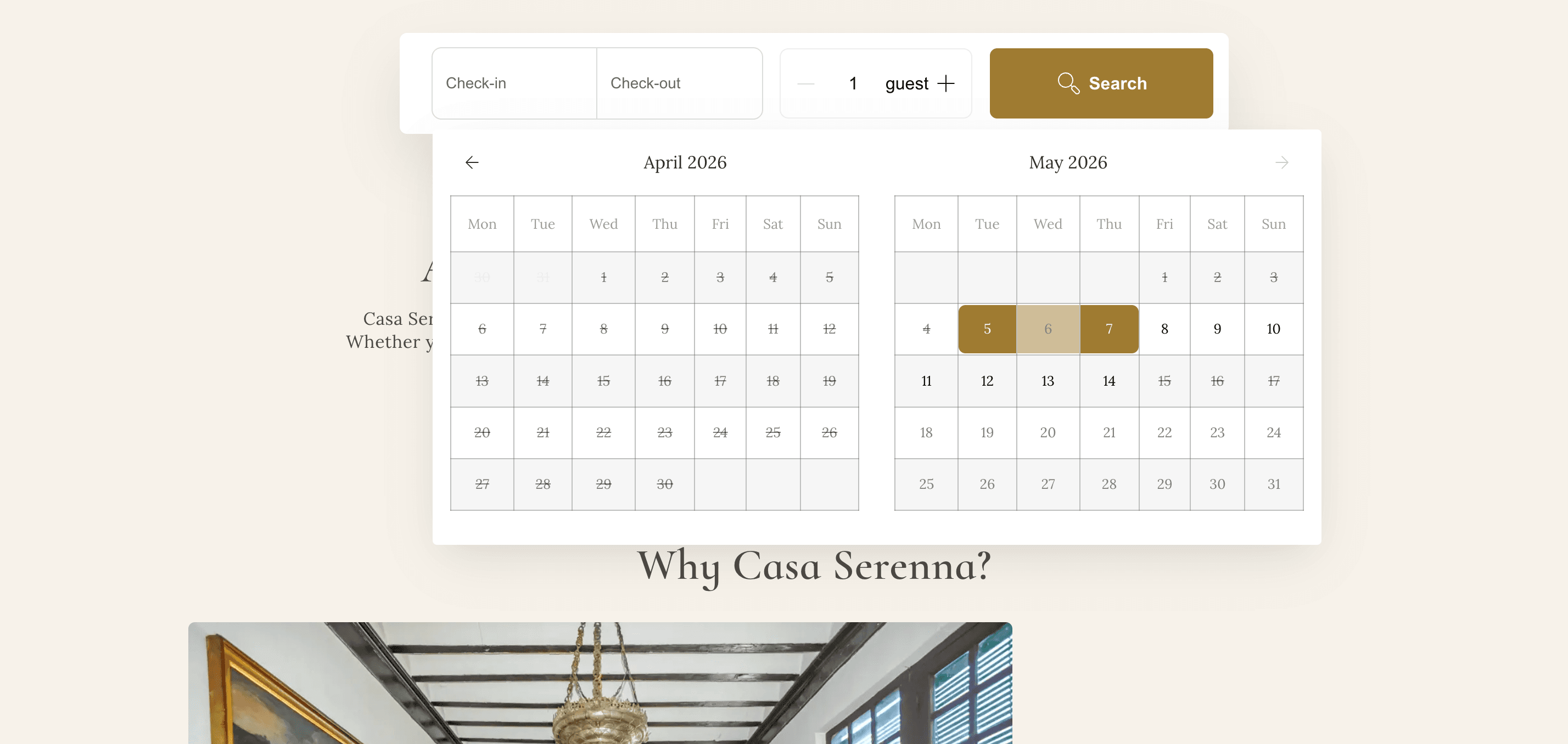This screenshot has width=1568, height=744.
Task: Select the highlighted May 6 date
Action: tap(1048, 329)
